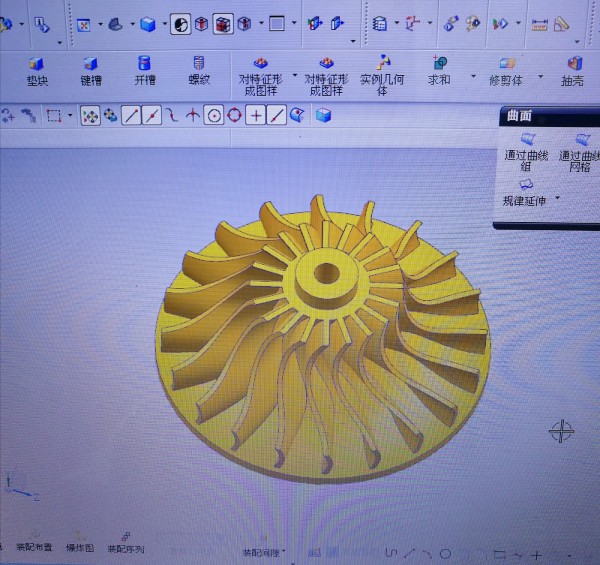This screenshot has height=565, width=600.
Task: Open the Layer Settings icon
Action: coord(379,24)
